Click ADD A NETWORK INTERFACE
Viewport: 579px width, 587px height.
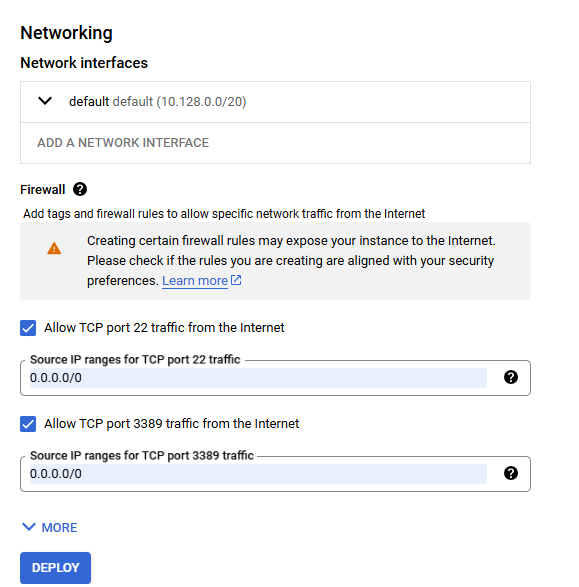click(123, 143)
